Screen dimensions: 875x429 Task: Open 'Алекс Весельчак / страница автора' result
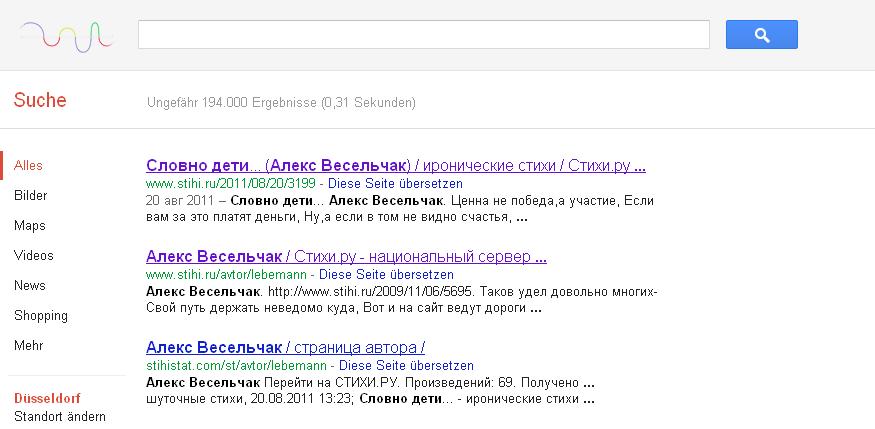(285, 348)
